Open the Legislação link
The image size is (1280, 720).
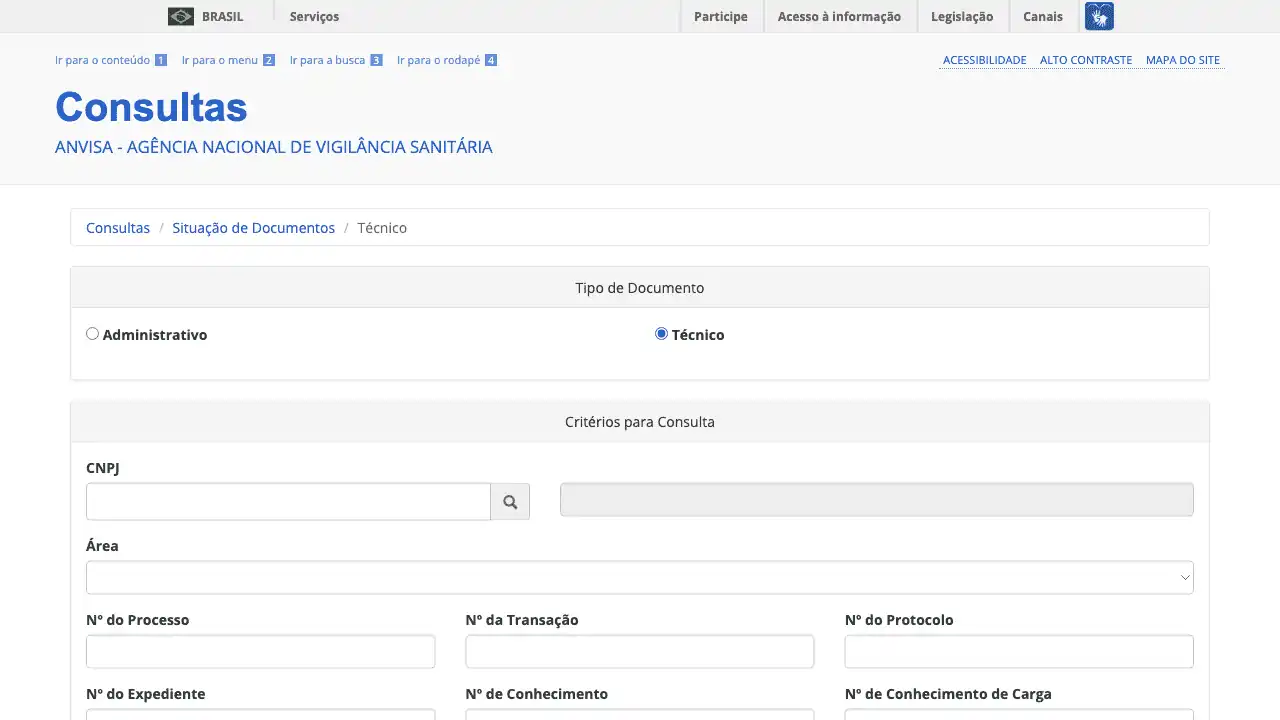coord(961,16)
